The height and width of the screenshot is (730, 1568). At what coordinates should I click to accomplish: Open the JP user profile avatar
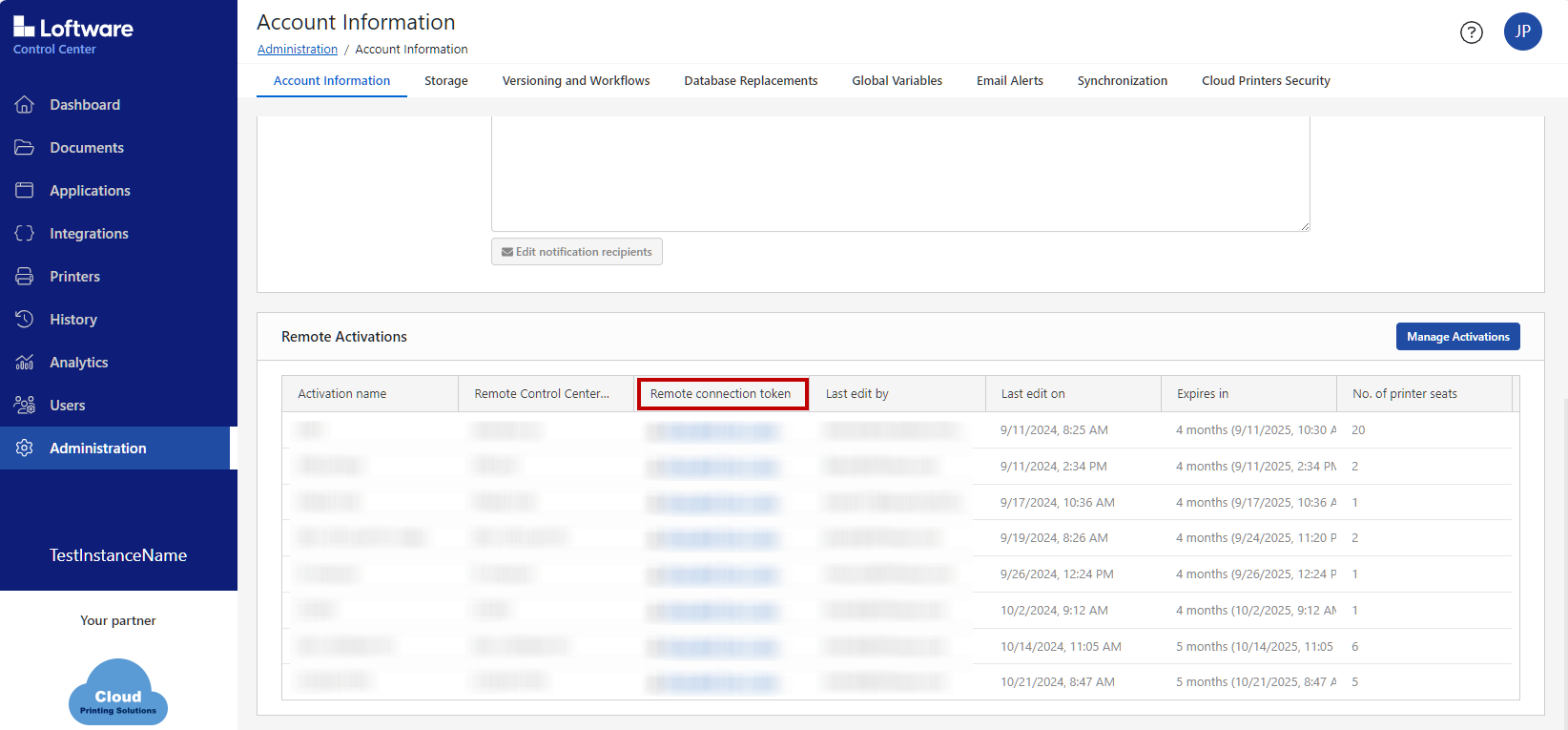1522,31
